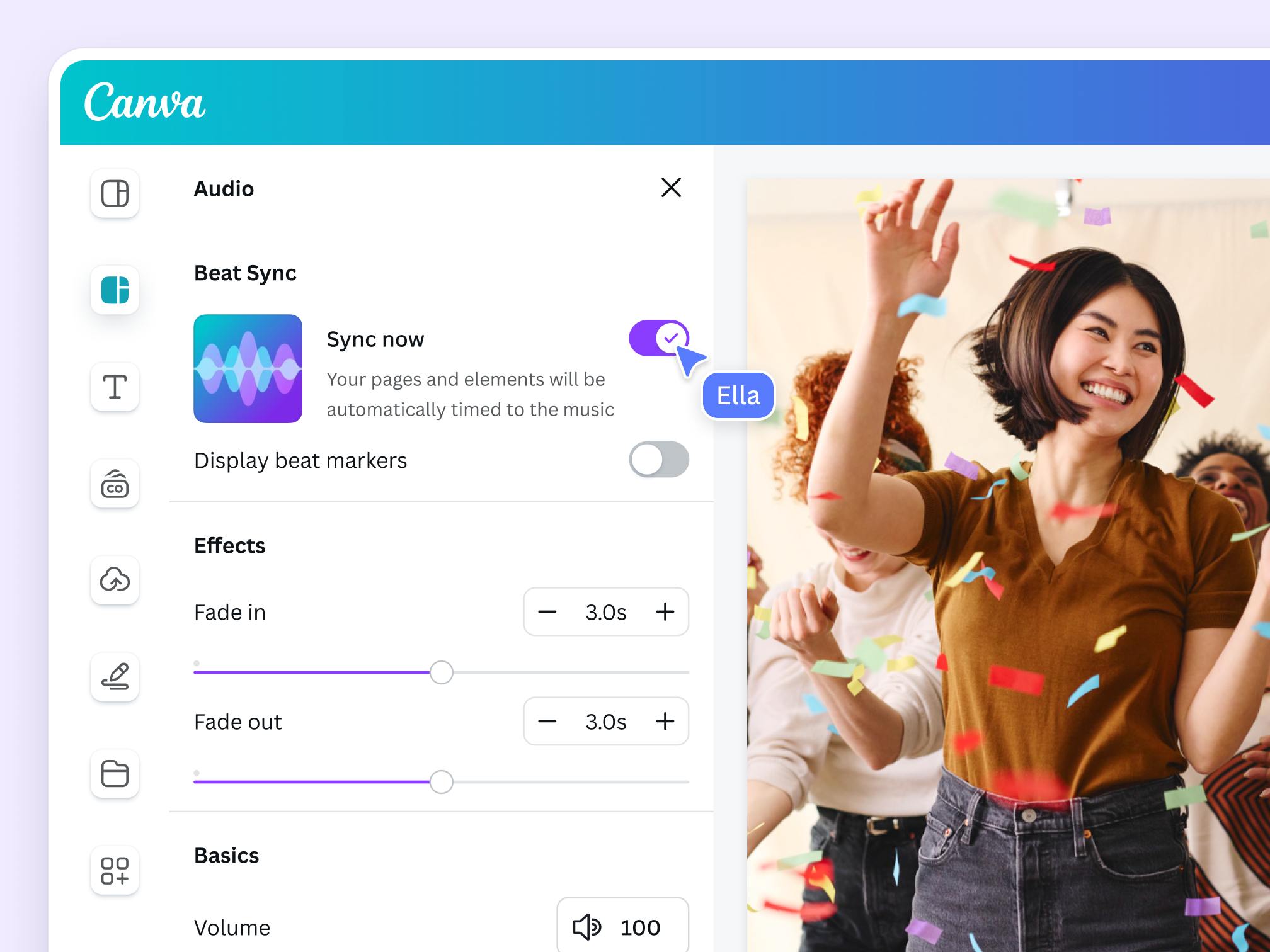Screen dimensions: 1270x952
Task: Open the Projects folder icon
Action: pyautogui.click(x=115, y=773)
